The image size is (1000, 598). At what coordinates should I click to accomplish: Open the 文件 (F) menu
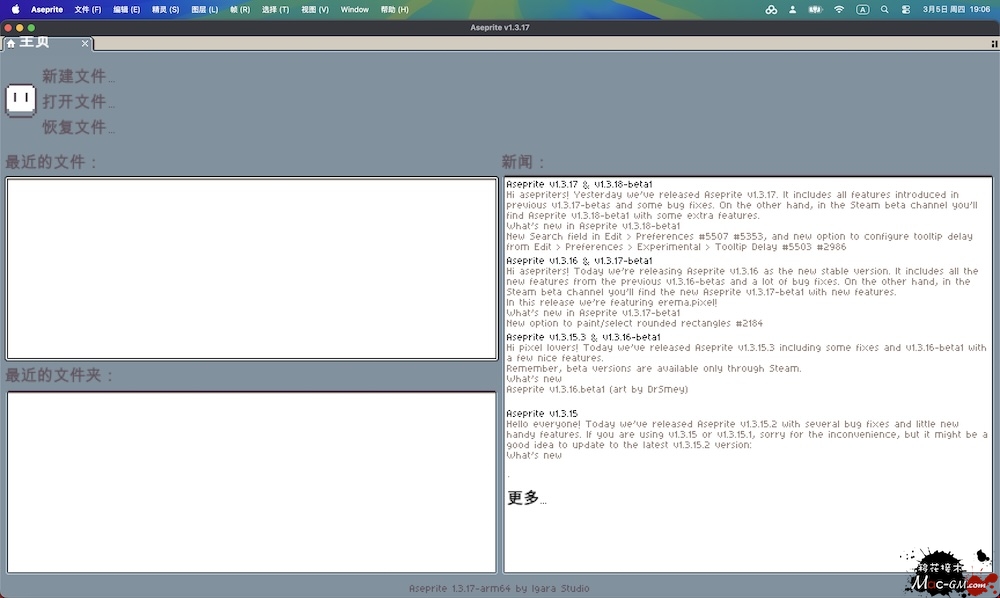pyautogui.click(x=88, y=9)
